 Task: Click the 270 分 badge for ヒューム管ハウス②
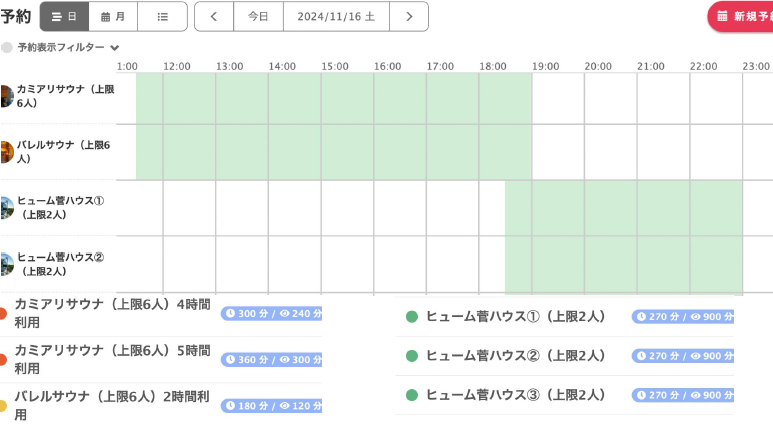[x=683, y=356]
